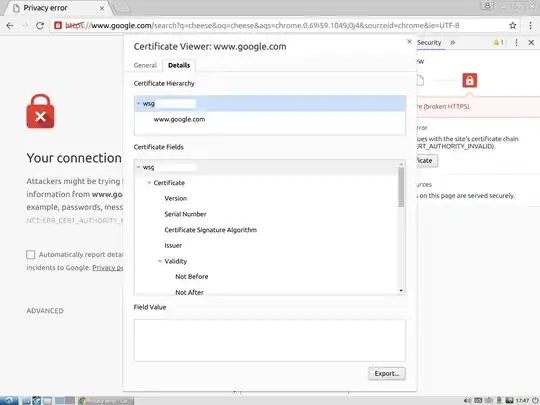The width and height of the screenshot is (540, 405).
Task: Select the Security tab in DevTools
Action: click(x=429, y=42)
